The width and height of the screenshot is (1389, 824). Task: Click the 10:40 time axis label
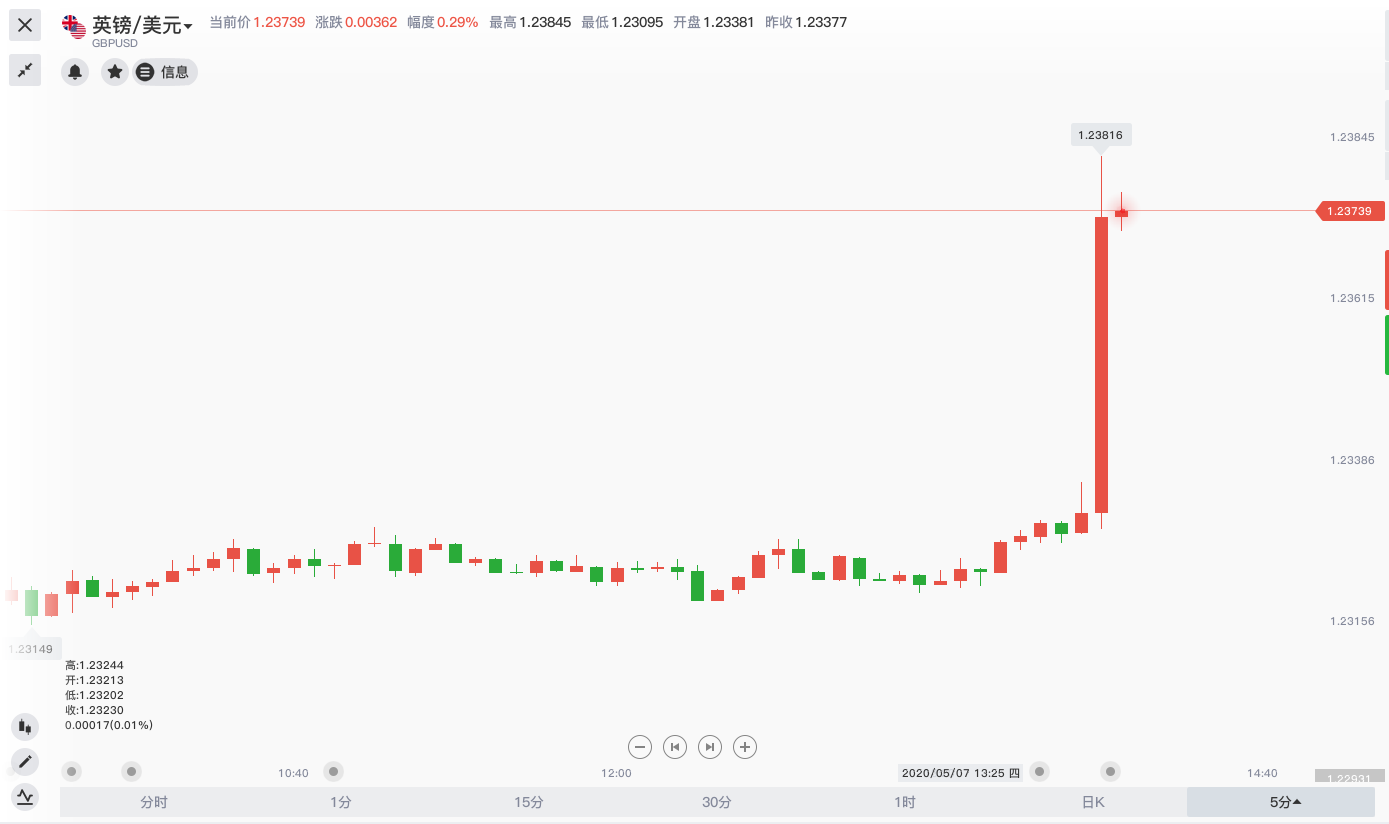tap(293, 773)
